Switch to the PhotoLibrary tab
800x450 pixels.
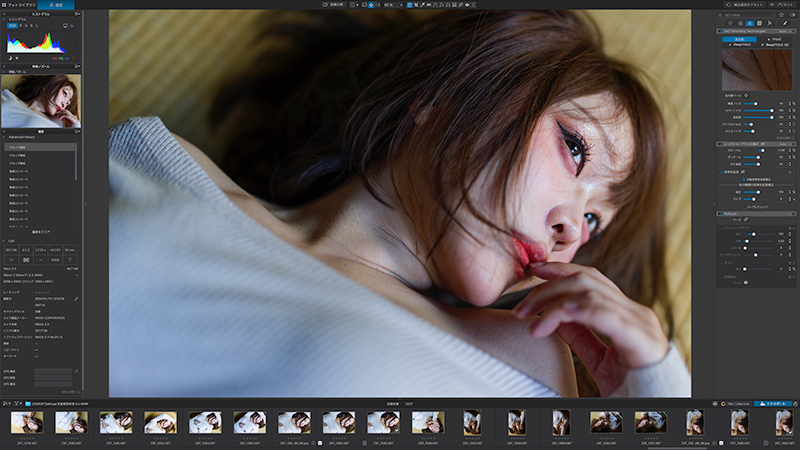coord(19,5)
